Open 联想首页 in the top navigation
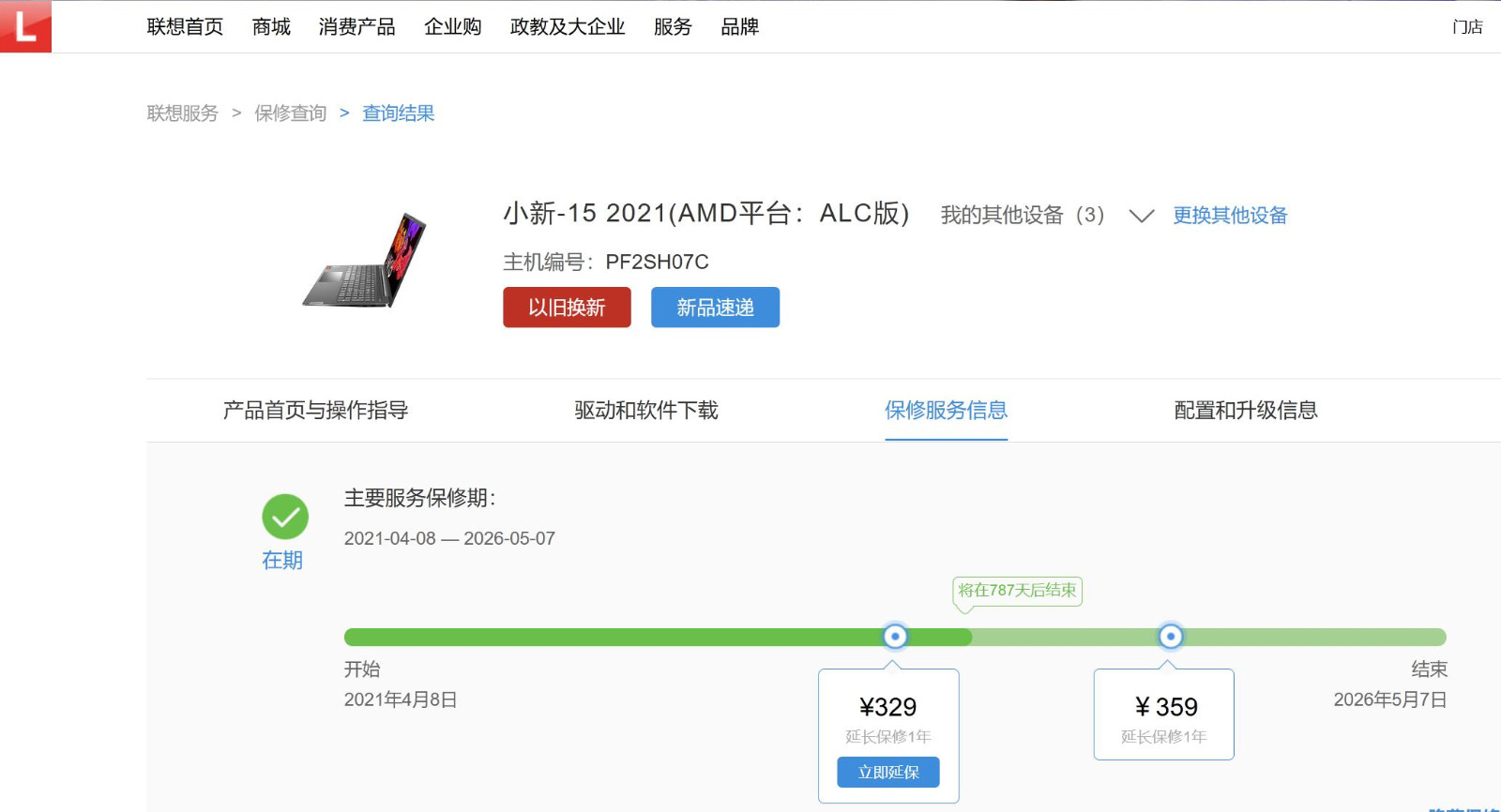 185,27
